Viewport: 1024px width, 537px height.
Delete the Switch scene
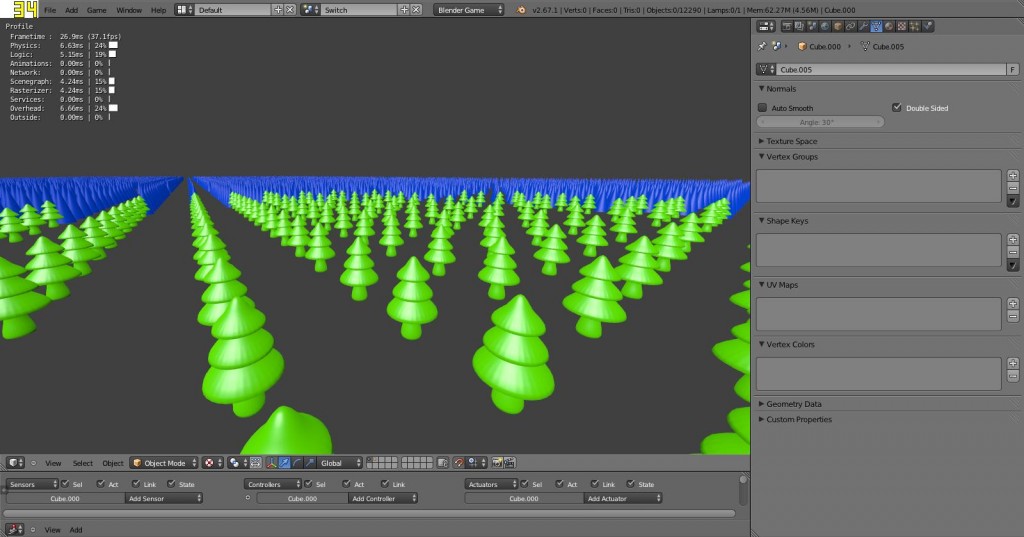pos(416,10)
